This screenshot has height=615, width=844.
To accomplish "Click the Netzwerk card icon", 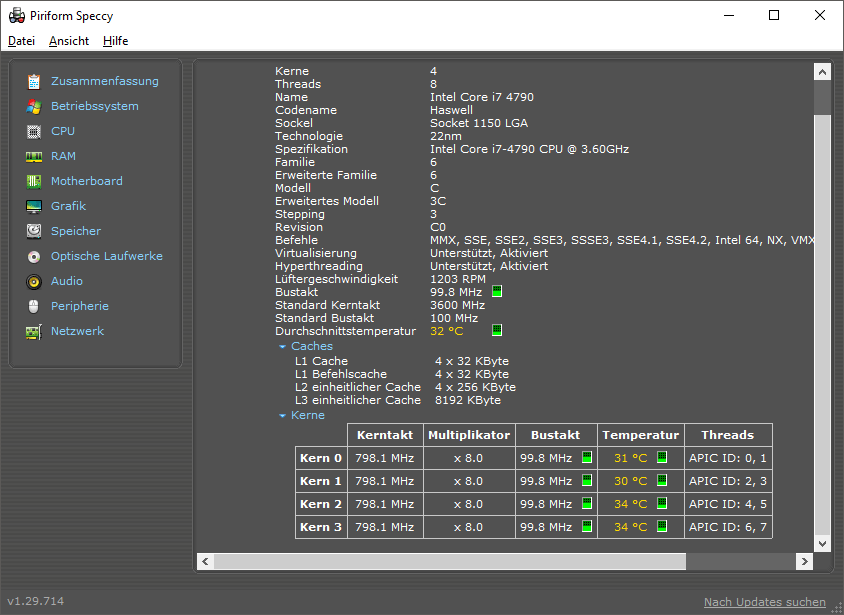I will 34,331.
